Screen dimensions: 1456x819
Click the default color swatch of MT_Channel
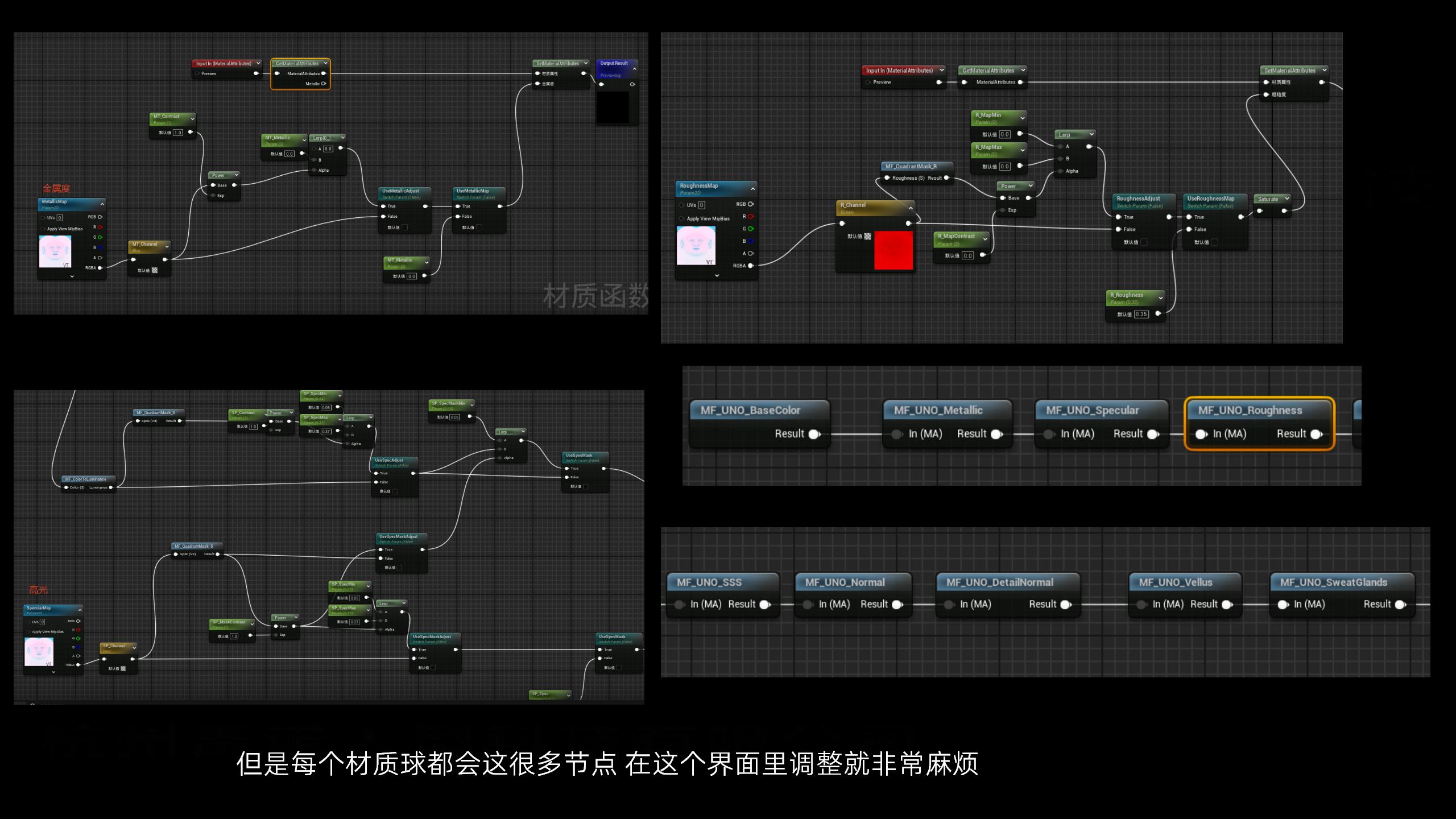(155, 271)
